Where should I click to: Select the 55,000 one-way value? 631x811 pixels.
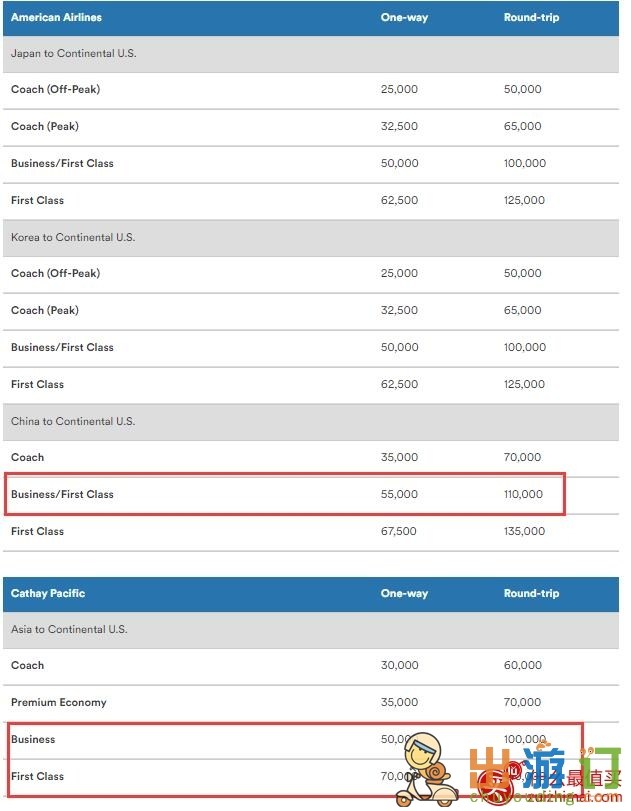pyautogui.click(x=399, y=494)
